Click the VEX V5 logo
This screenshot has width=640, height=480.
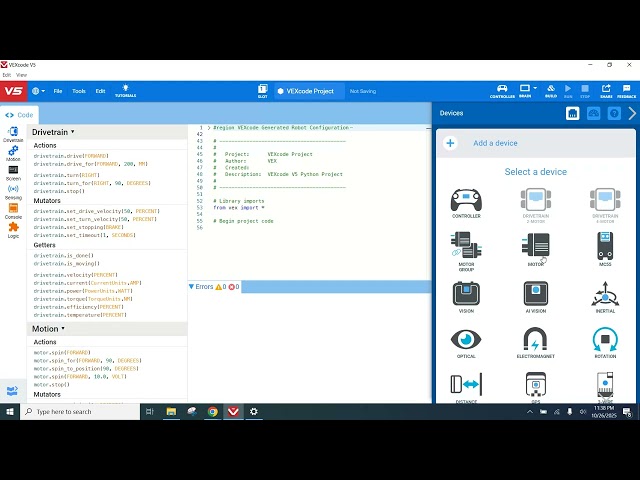[13, 91]
